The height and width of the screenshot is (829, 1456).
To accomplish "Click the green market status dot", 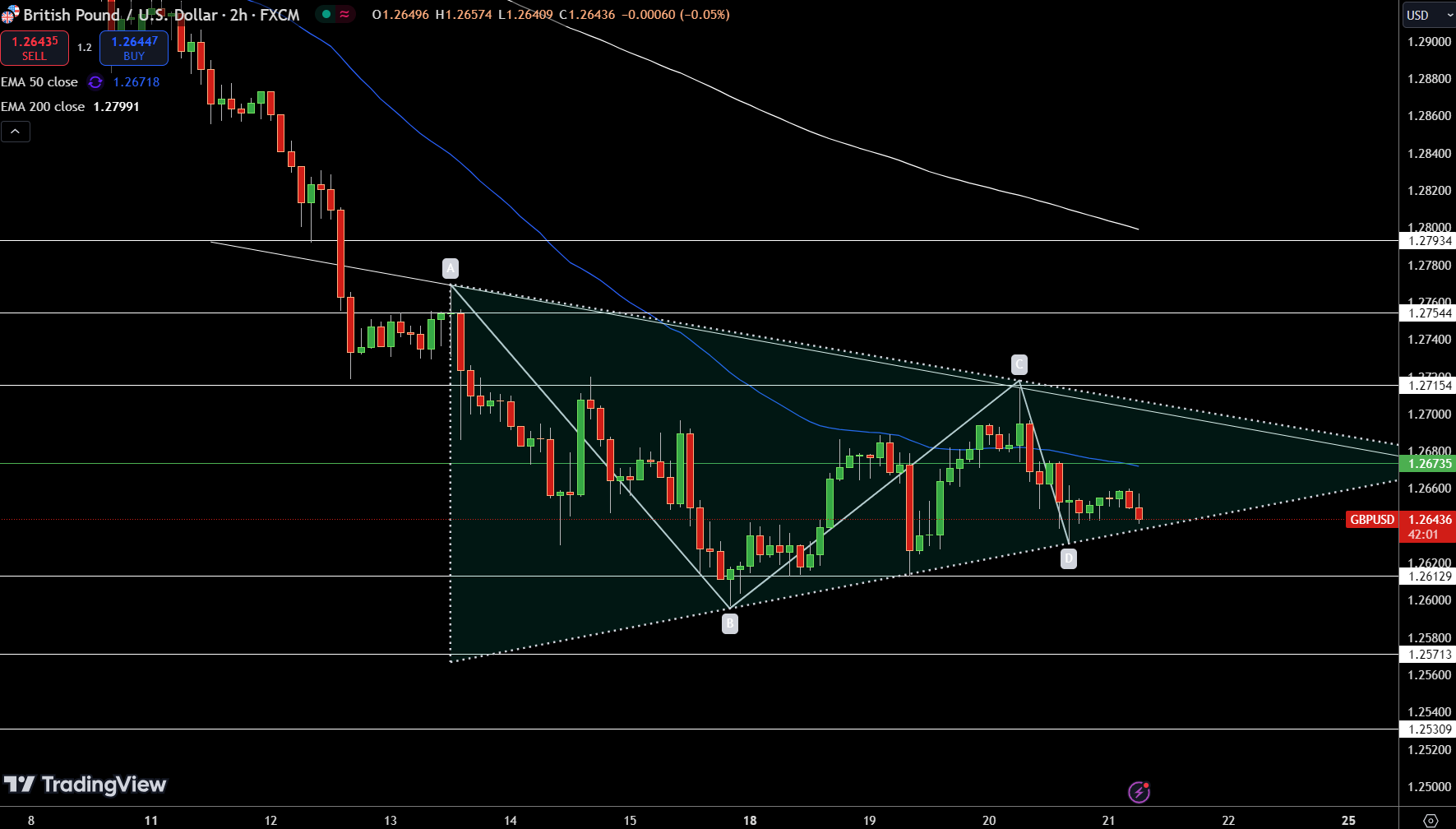I will pos(326,14).
